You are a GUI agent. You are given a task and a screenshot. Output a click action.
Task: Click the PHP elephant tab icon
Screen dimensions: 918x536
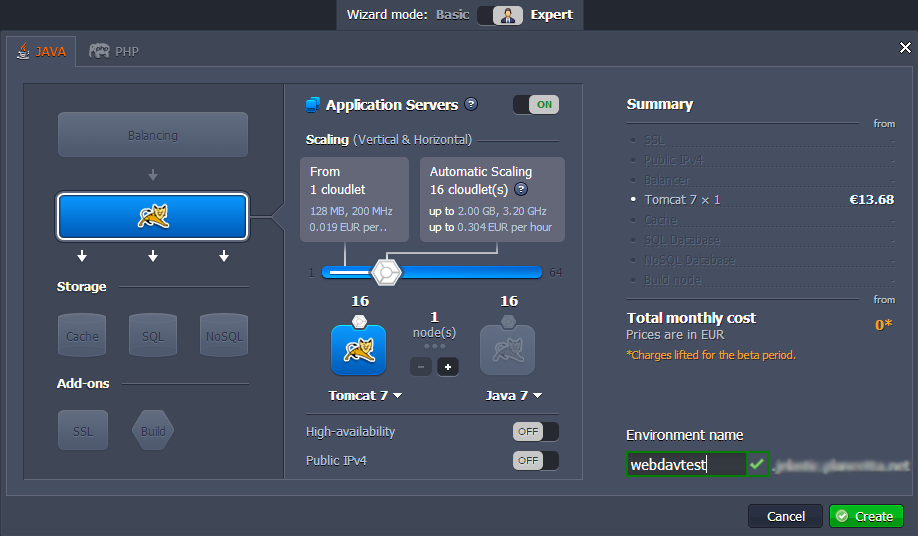[99, 51]
